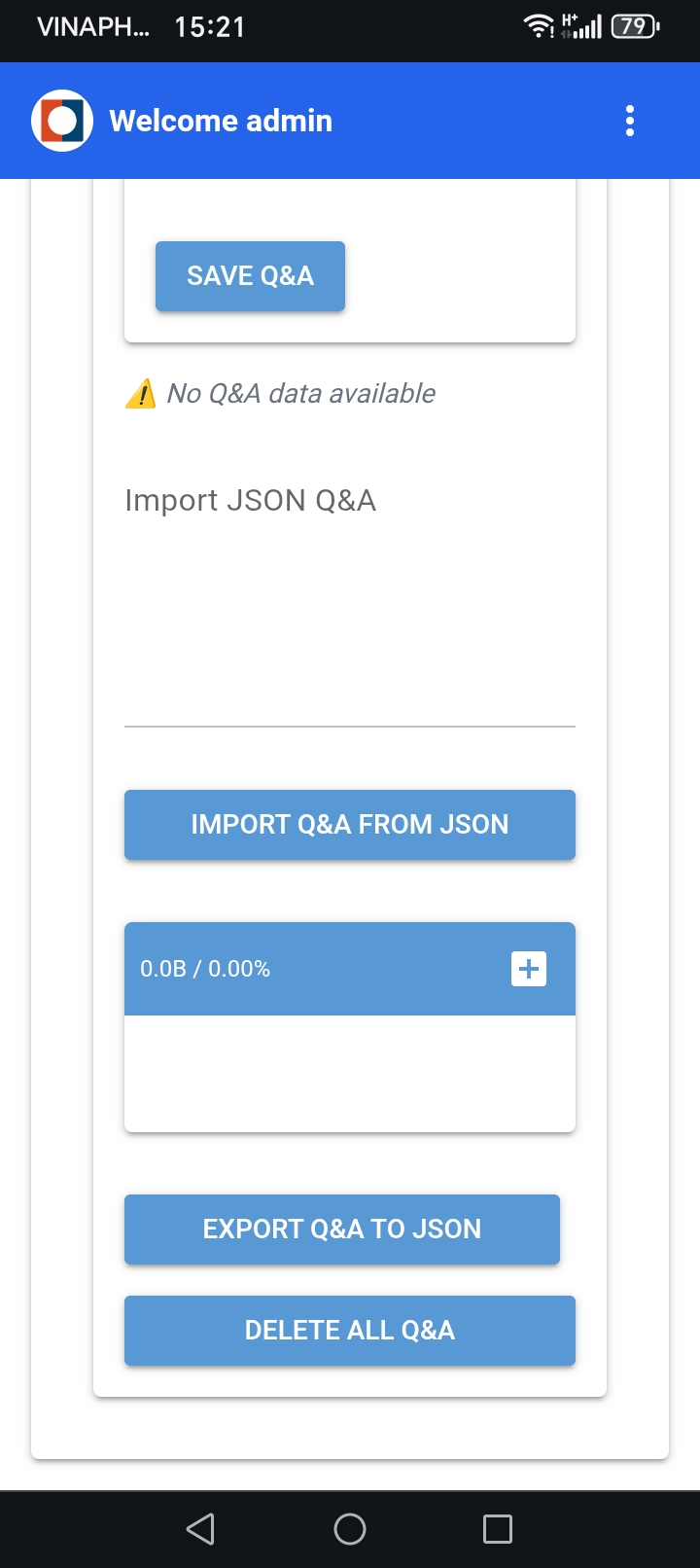Open the three-dot overflow menu

[x=630, y=121]
